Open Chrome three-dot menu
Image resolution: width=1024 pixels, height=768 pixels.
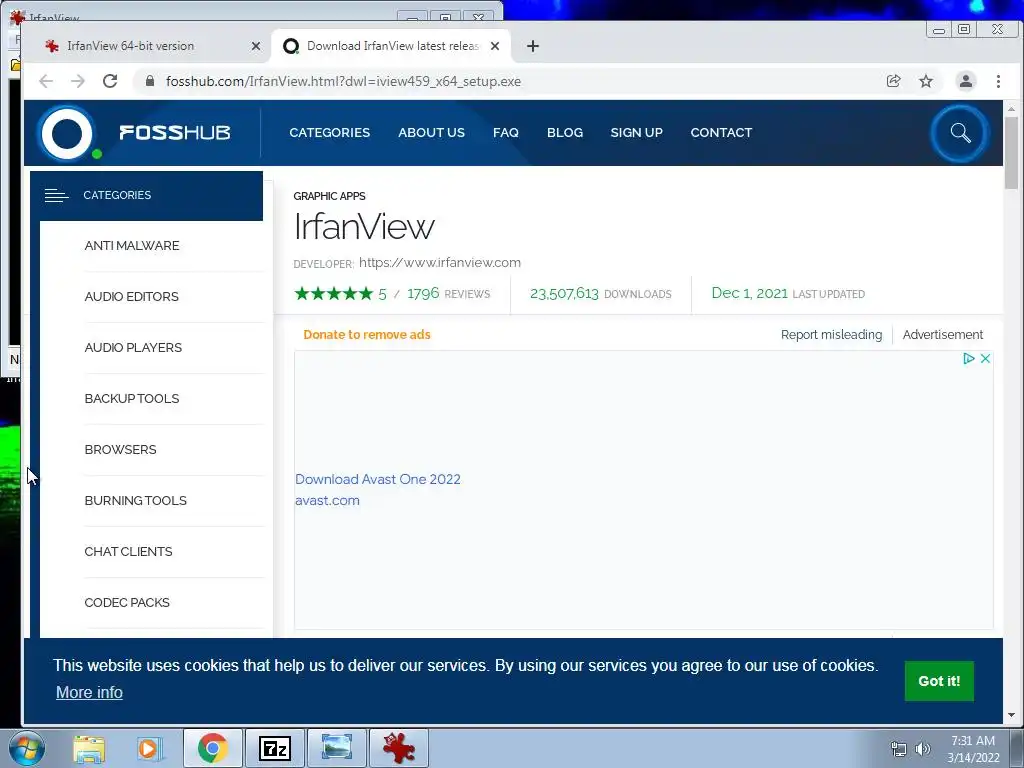pos(998,81)
